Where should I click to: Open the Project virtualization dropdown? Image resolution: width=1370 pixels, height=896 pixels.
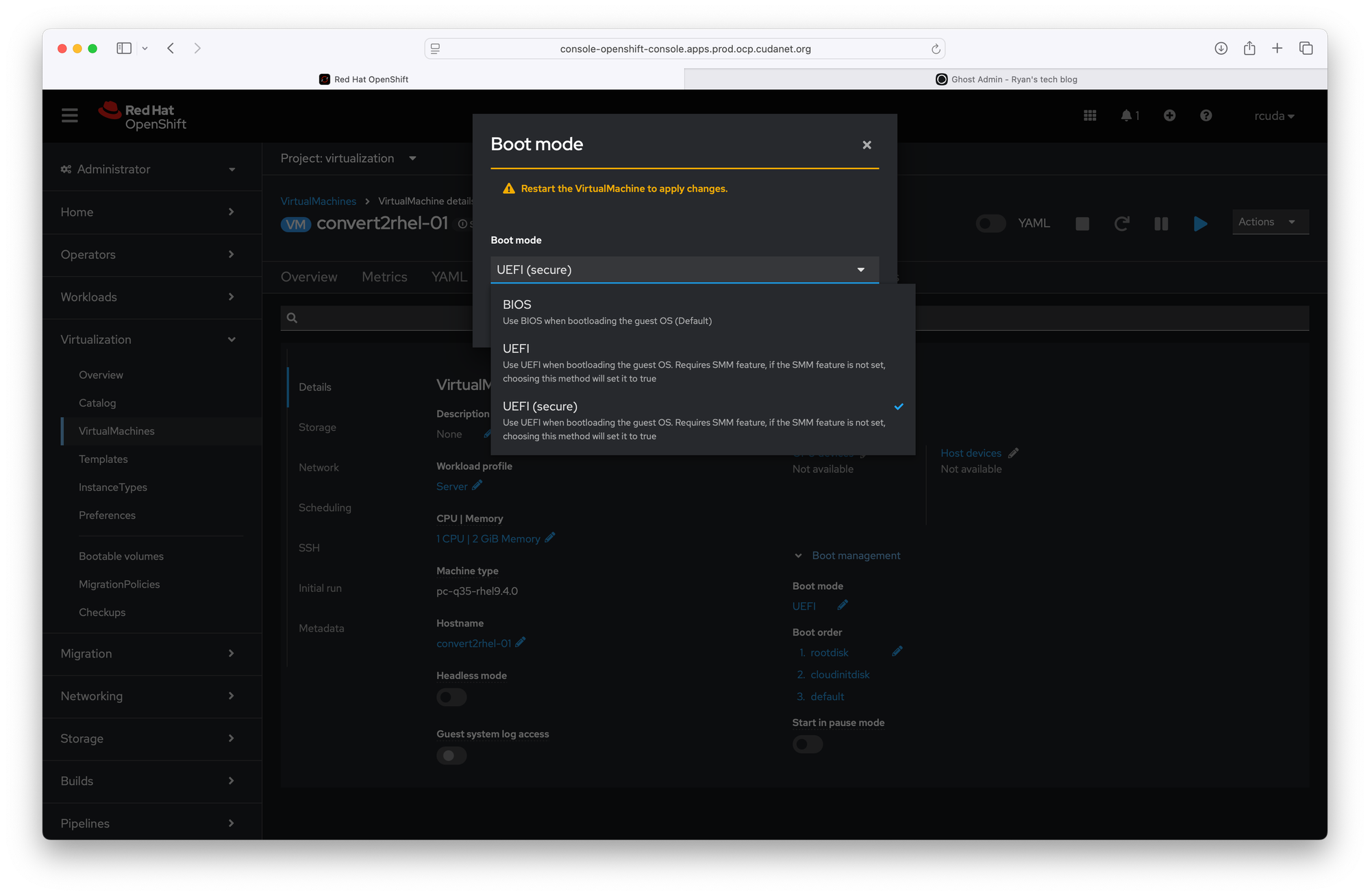click(x=348, y=158)
